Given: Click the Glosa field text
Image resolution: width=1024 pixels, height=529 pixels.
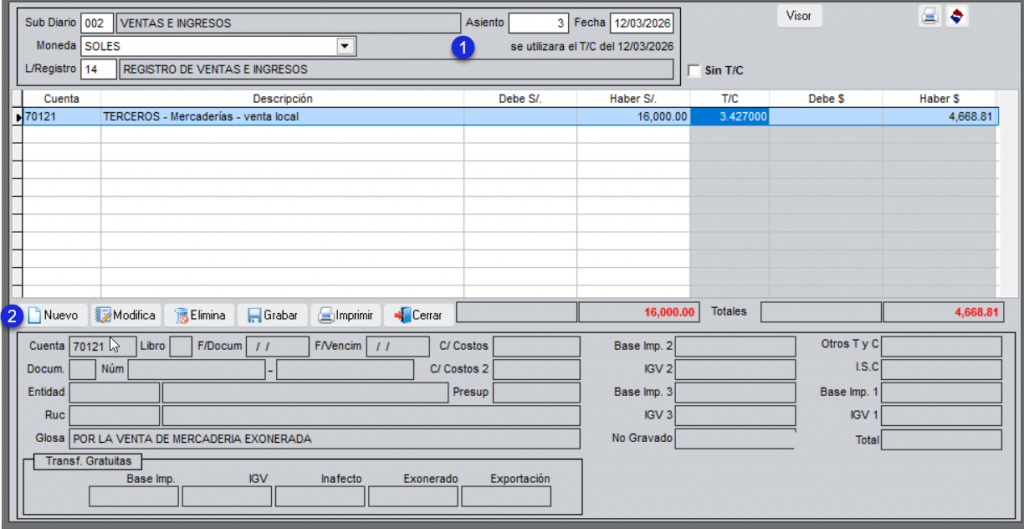Looking at the screenshot, I should 325,439.
